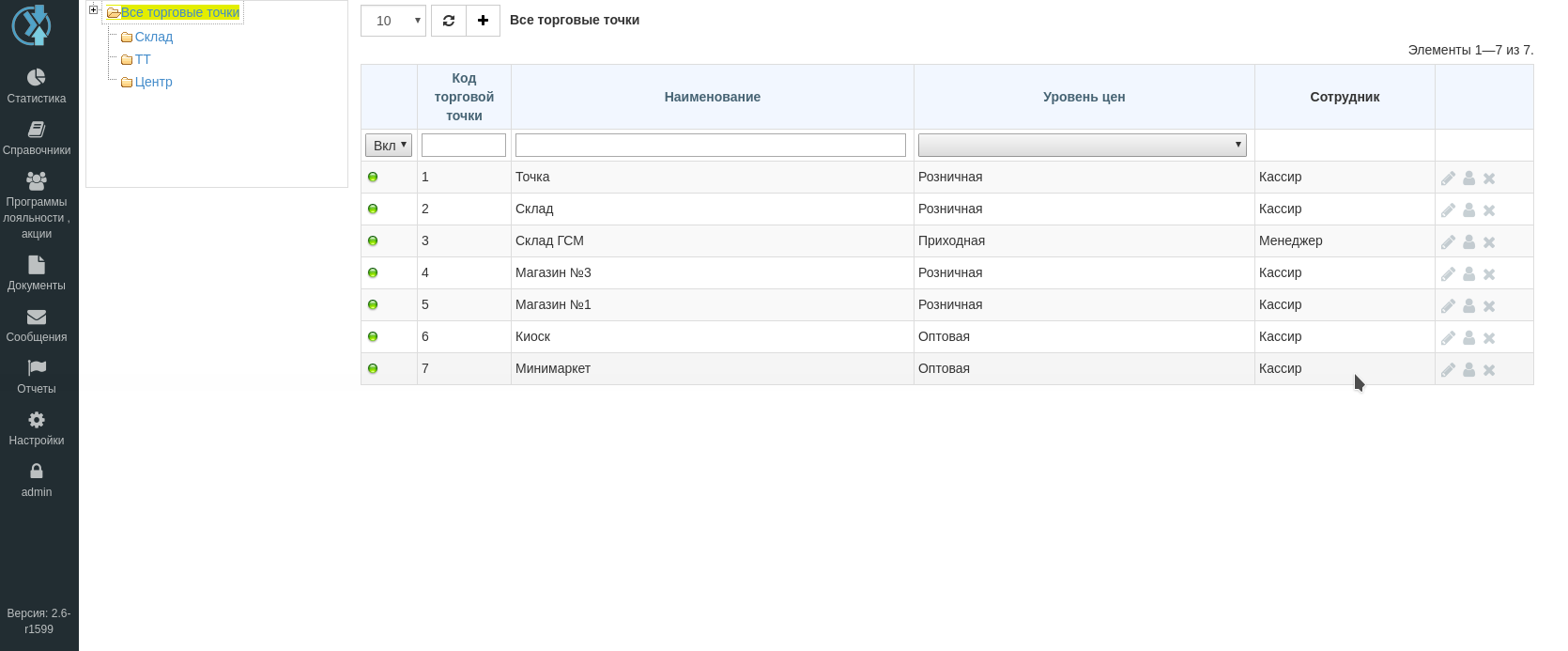Refresh the trade points table
1568x651 pixels.
point(449,21)
